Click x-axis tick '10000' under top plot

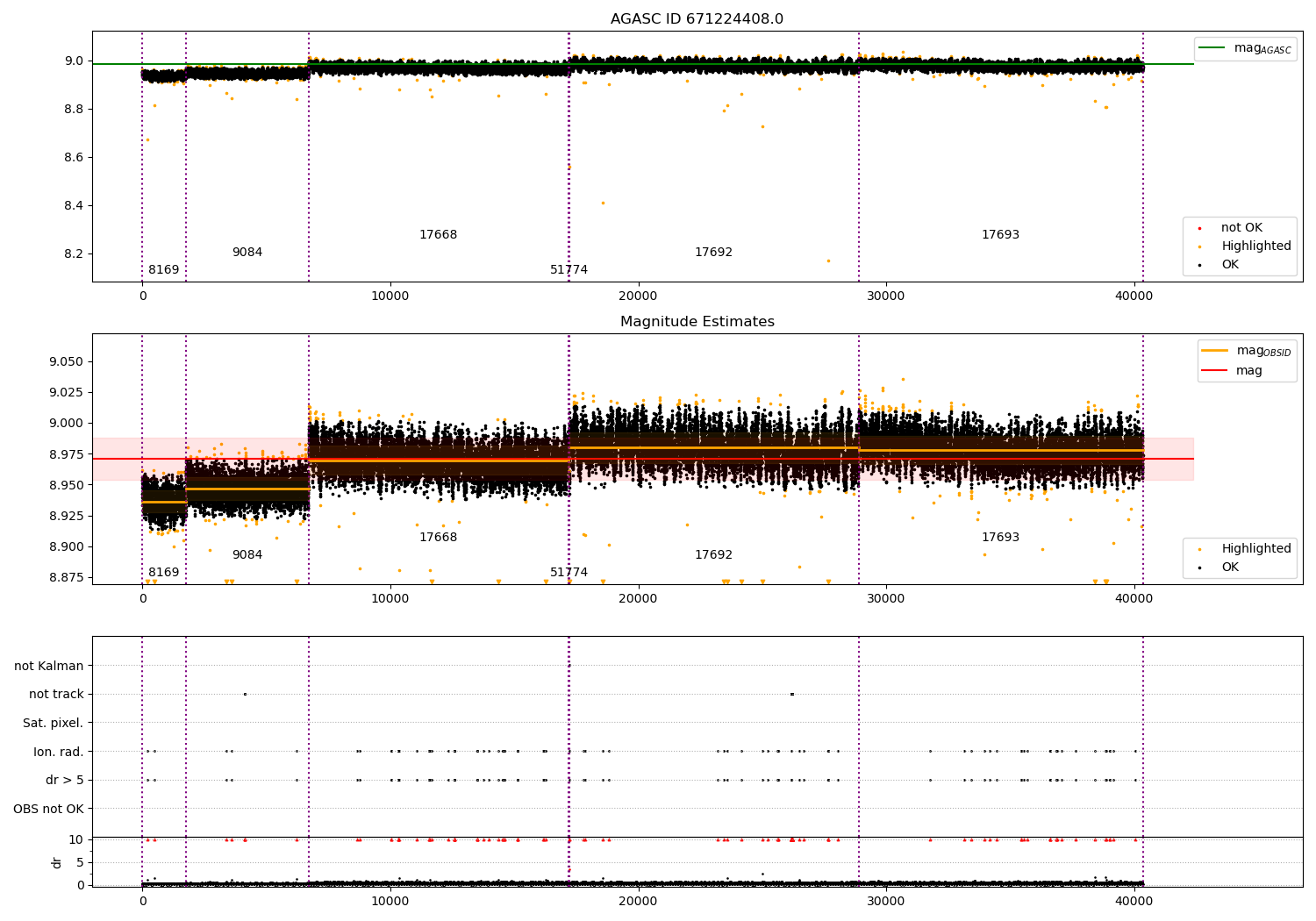[390, 296]
